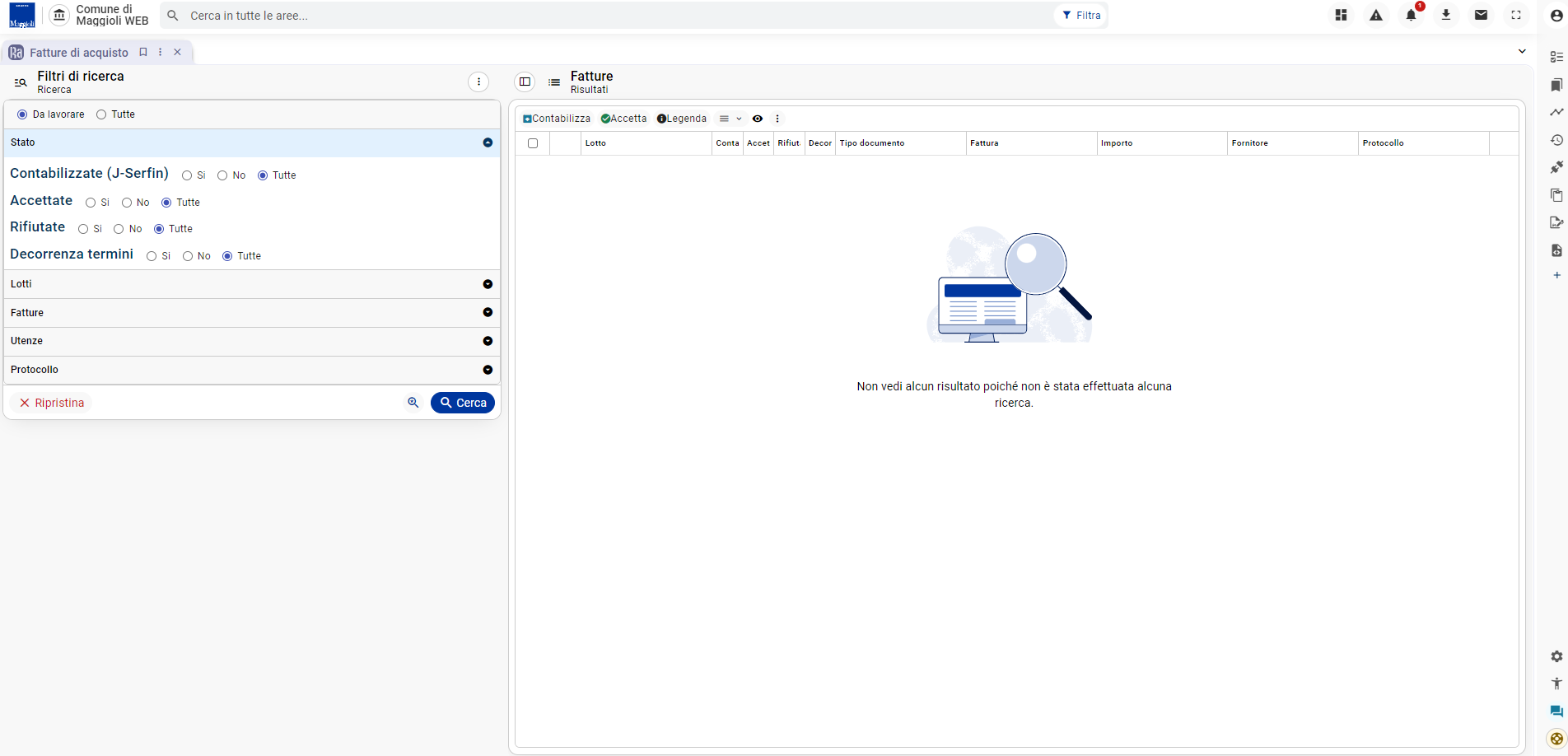Open the trend chart icon in sidebar
This screenshot has width=1568, height=756.
1556,112
